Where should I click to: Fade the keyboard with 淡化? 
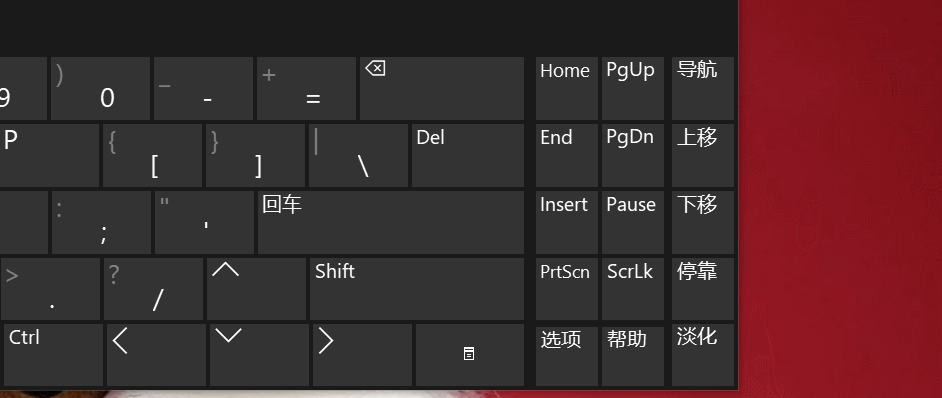[702, 355]
